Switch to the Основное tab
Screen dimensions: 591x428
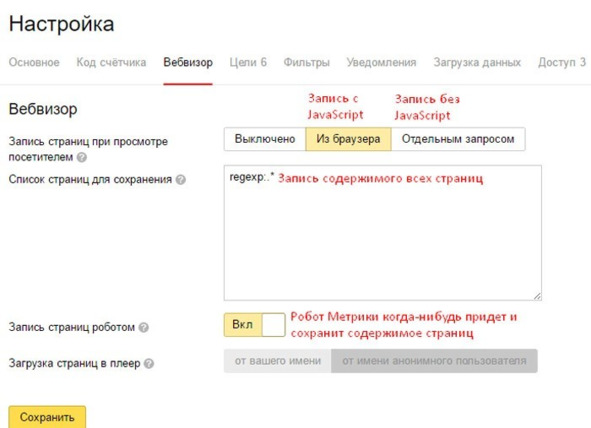click(34, 62)
